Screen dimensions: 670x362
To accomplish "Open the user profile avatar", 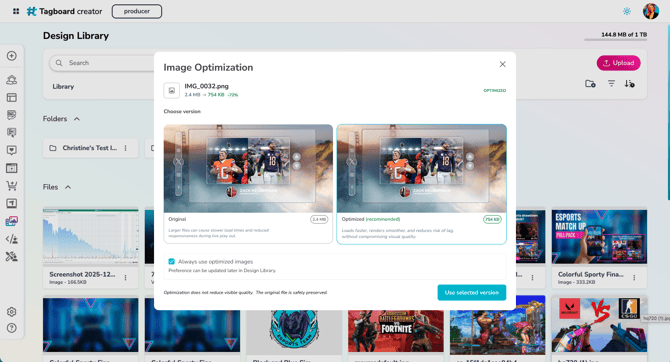I will point(650,11).
